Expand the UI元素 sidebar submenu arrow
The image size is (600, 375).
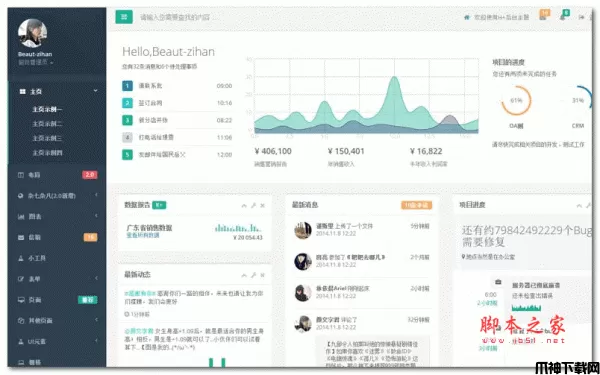(x=96, y=341)
